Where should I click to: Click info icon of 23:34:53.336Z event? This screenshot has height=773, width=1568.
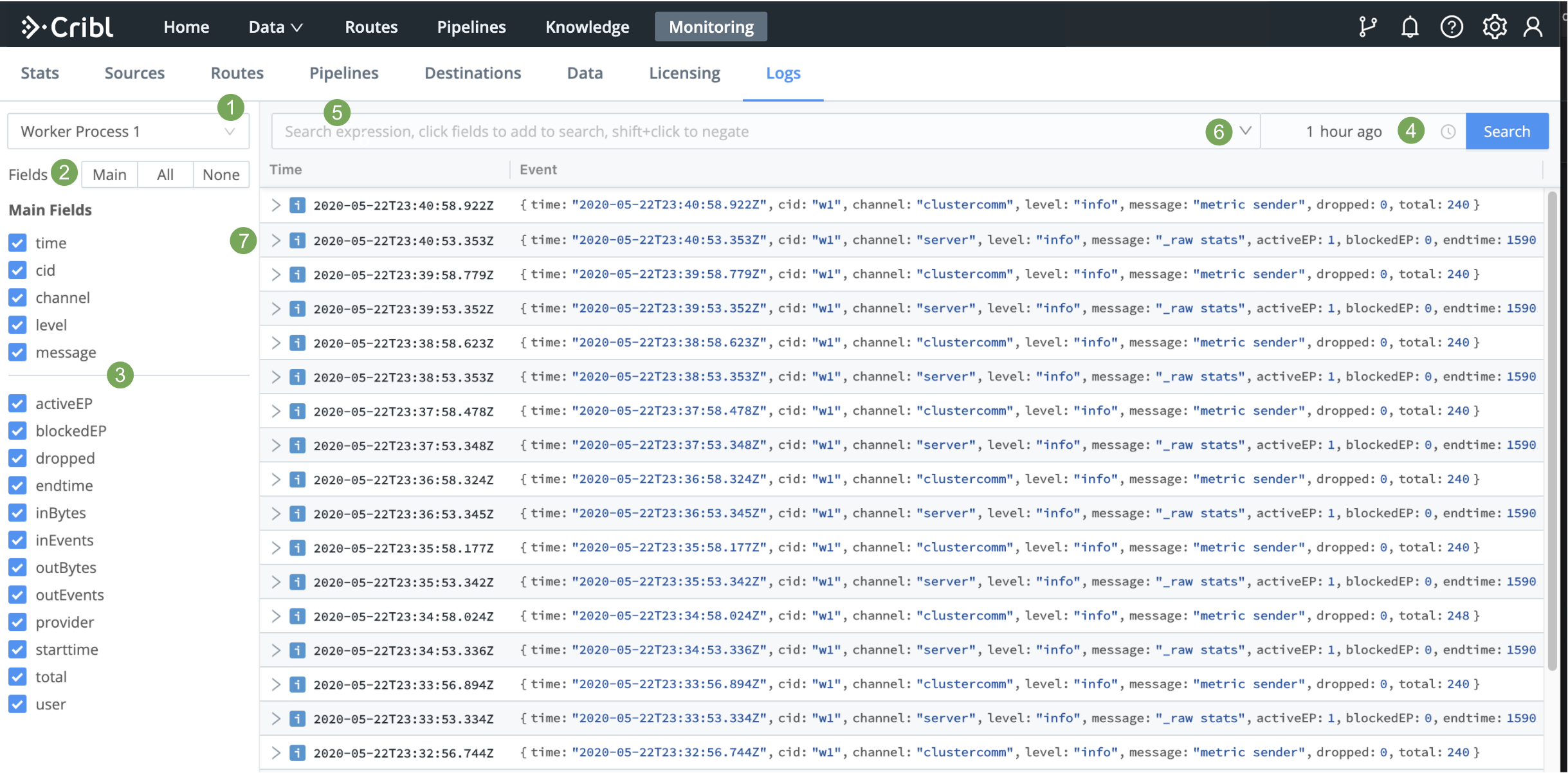tap(297, 650)
